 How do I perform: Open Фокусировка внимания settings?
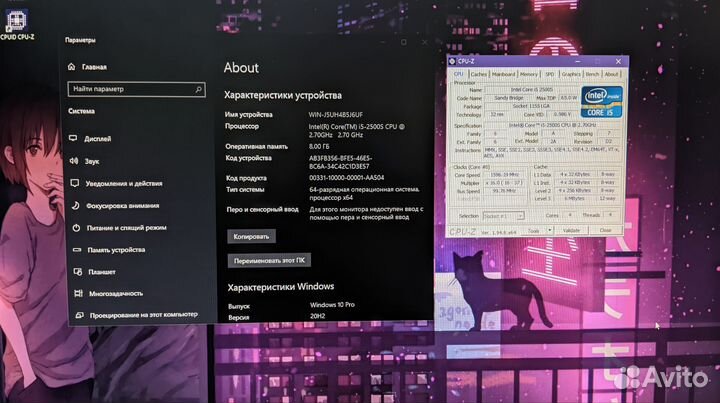click(123, 206)
